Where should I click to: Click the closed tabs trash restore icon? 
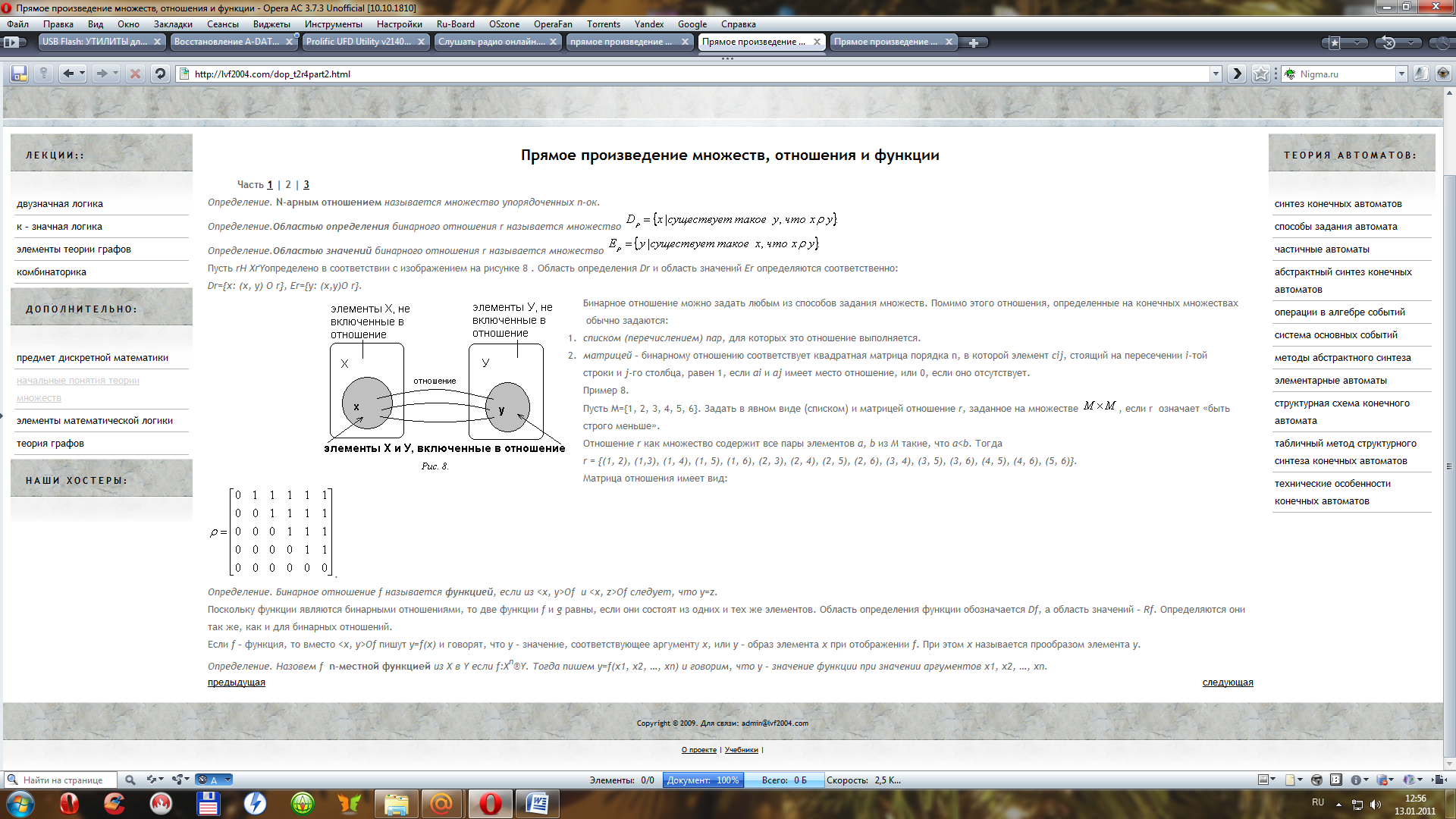(1389, 42)
